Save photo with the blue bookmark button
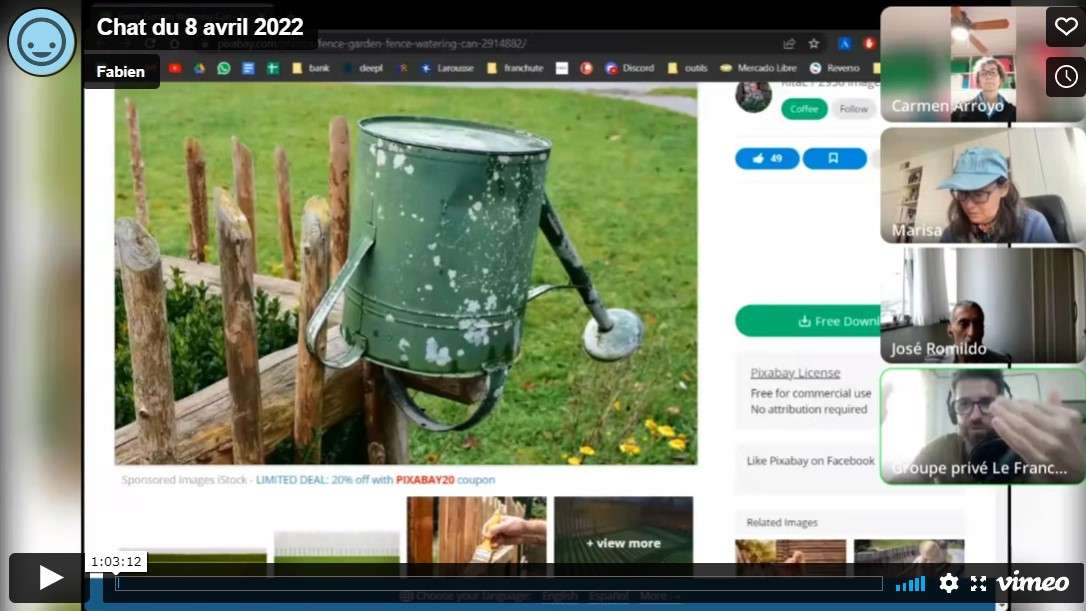Viewport: 1086px width, 611px height. pos(834,159)
